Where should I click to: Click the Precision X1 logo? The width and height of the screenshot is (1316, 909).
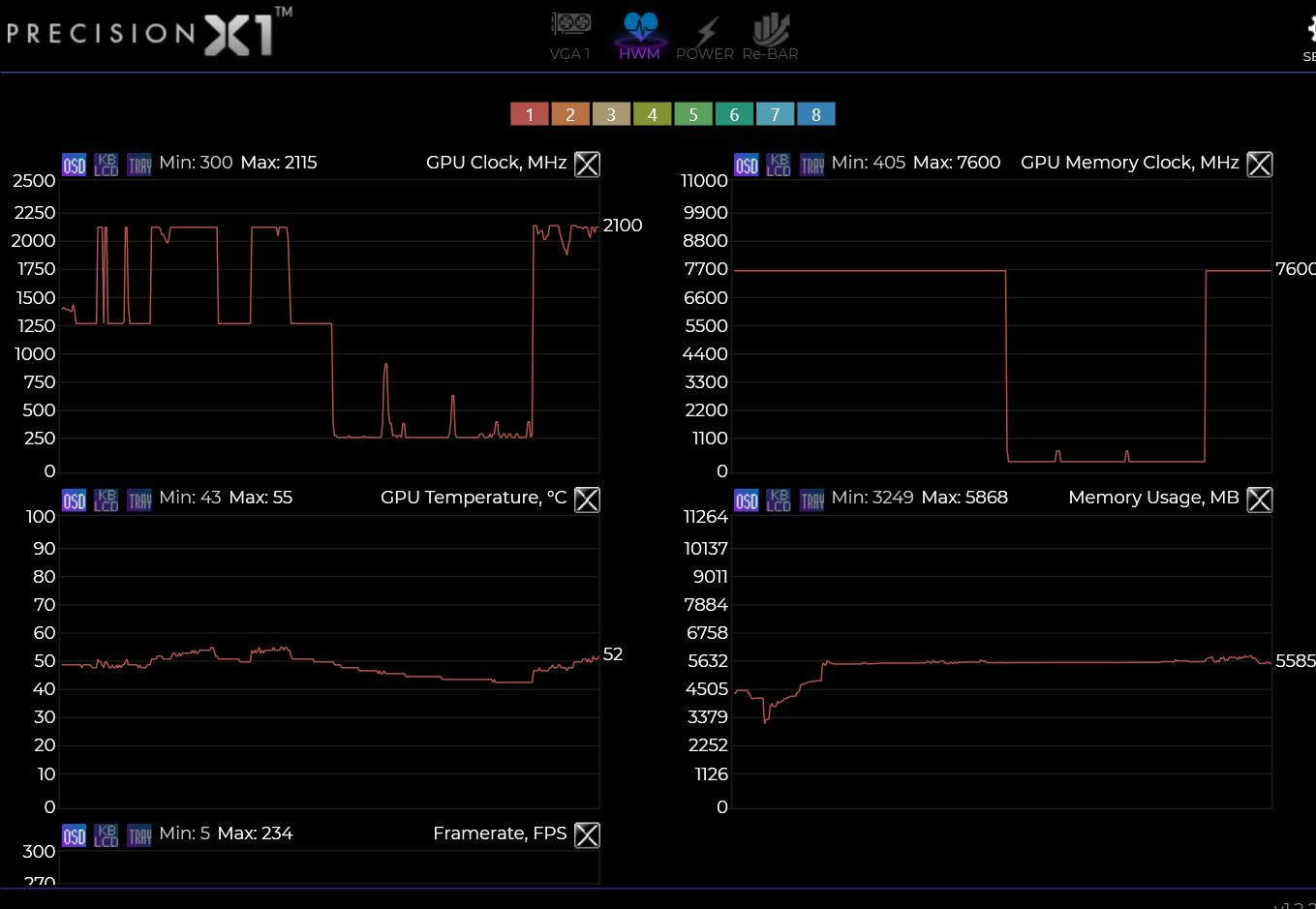149,32
